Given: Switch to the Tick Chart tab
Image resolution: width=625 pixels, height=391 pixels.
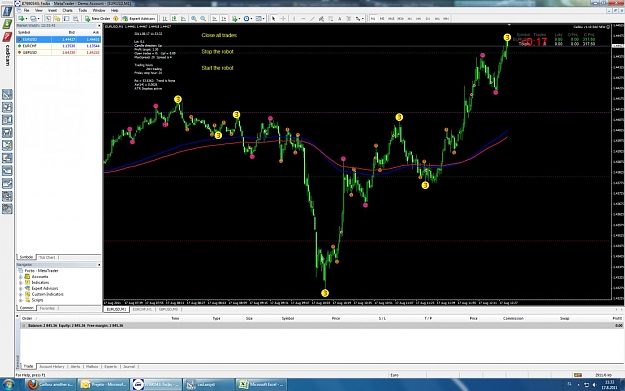Looking at the screenshot, I should pos(47,257).
